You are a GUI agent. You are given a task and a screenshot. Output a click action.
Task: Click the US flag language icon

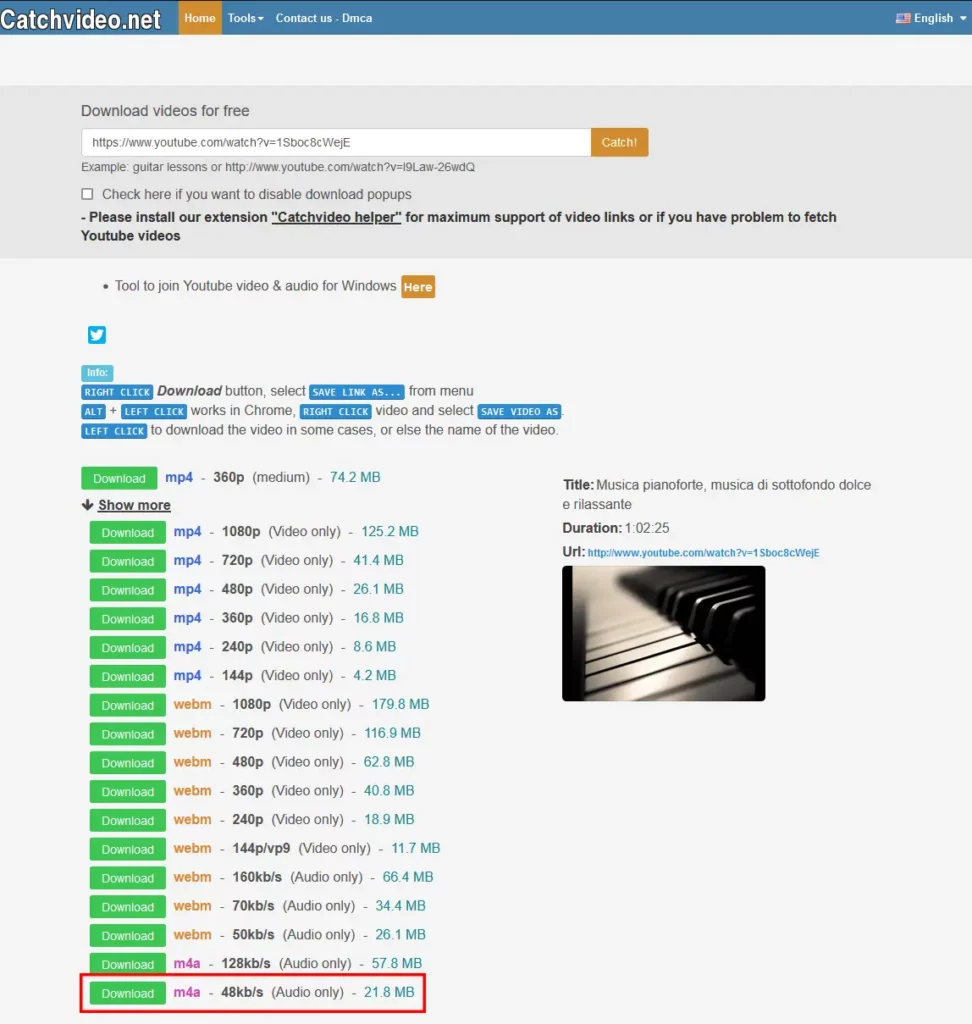(903, 18)
